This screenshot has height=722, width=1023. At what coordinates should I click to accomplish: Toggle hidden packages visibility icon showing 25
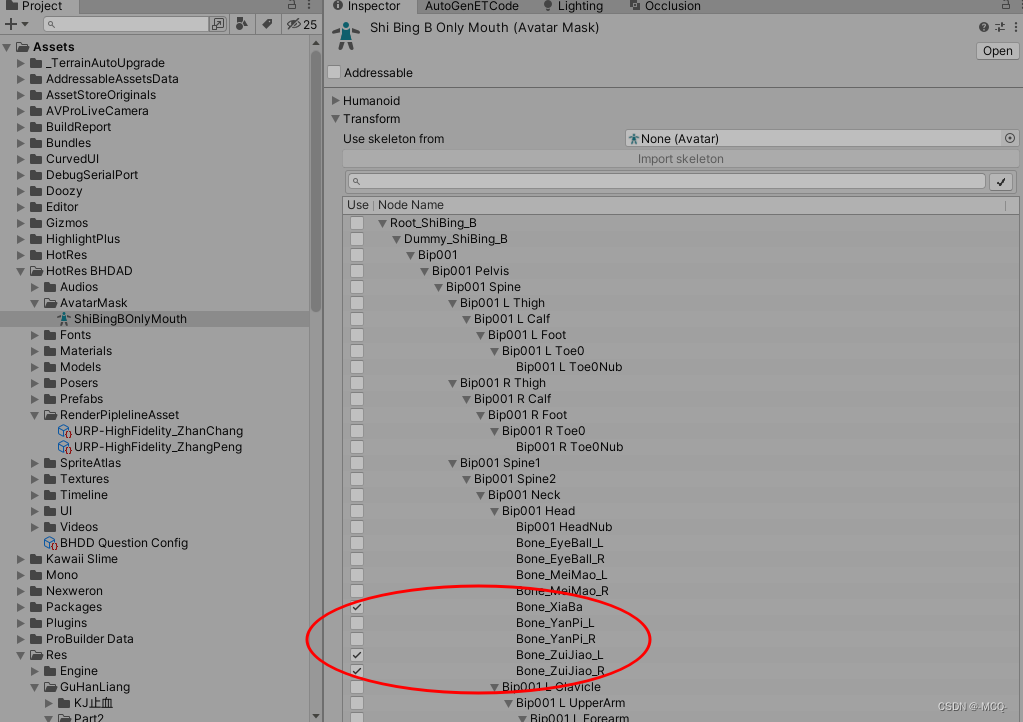(302, 24)
